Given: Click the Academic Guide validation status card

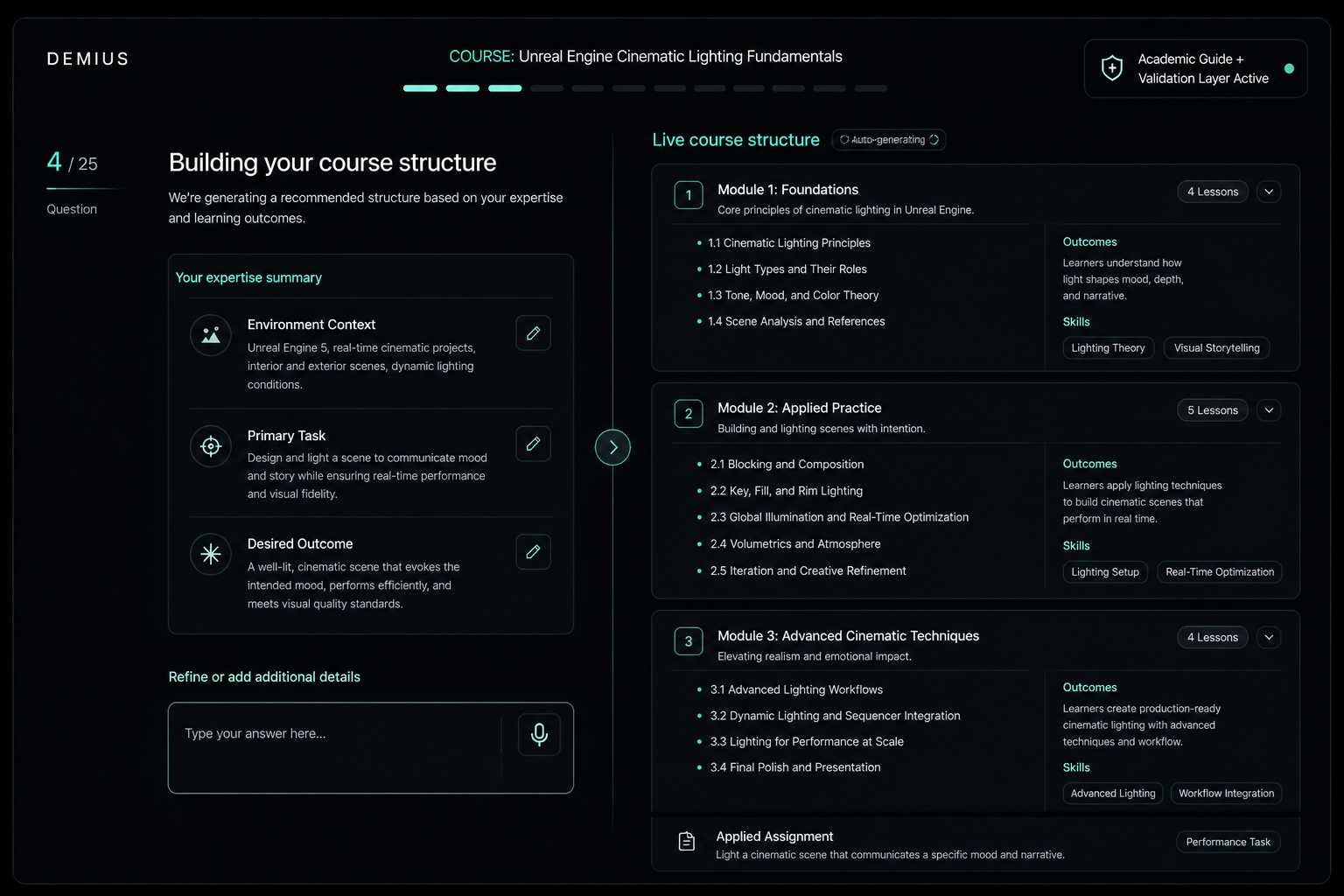Looking at the screenshot, I should (x=1195, y=68).
